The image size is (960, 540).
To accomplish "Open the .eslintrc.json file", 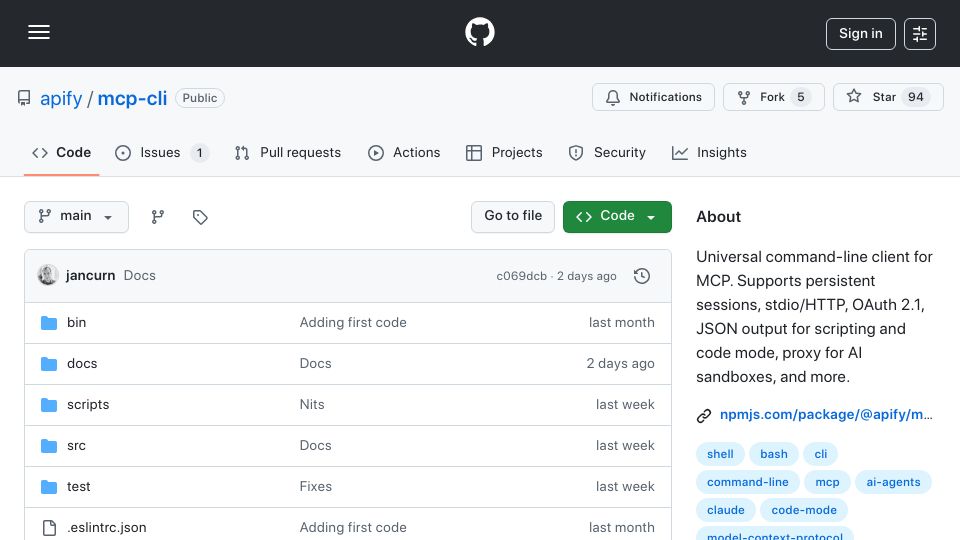I will (x=107, y=528).
